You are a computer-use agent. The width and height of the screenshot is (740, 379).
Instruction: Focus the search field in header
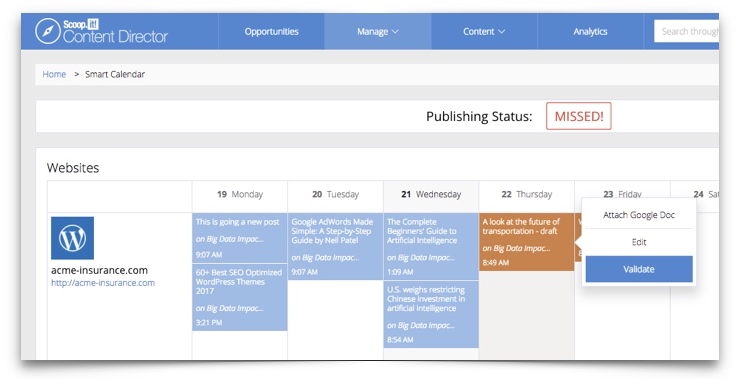[687, 32]
